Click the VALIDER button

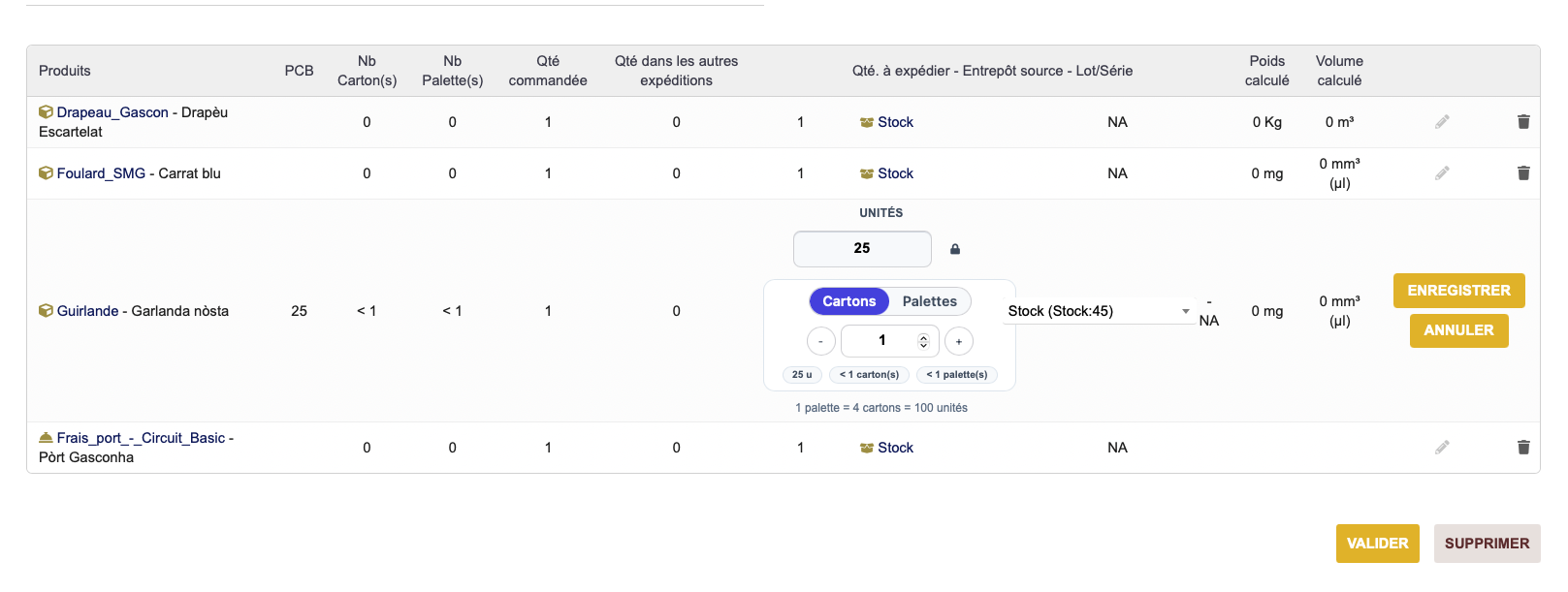pos(1377,544)
